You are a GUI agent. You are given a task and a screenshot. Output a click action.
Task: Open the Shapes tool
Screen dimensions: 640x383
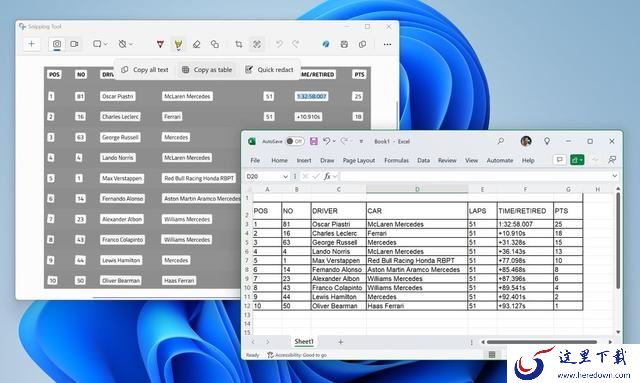click(x=215, y=44)
